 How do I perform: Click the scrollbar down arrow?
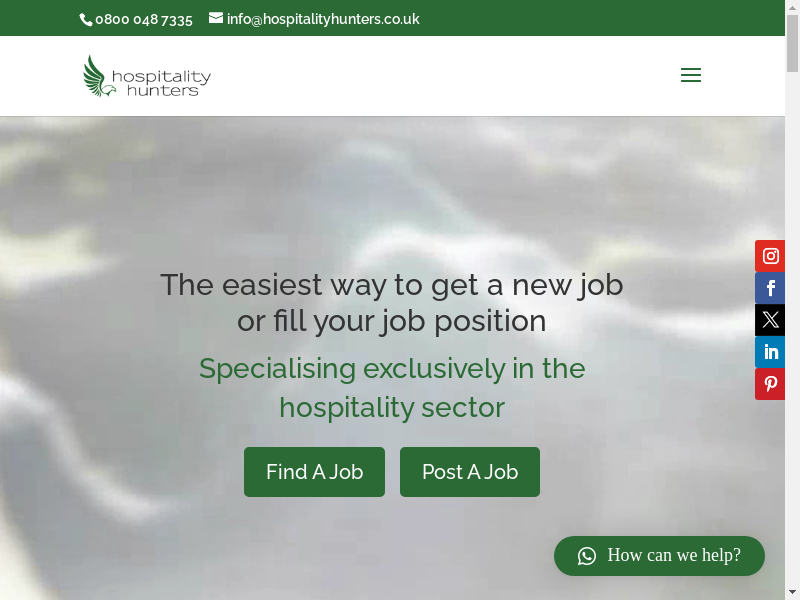[792, 594]
